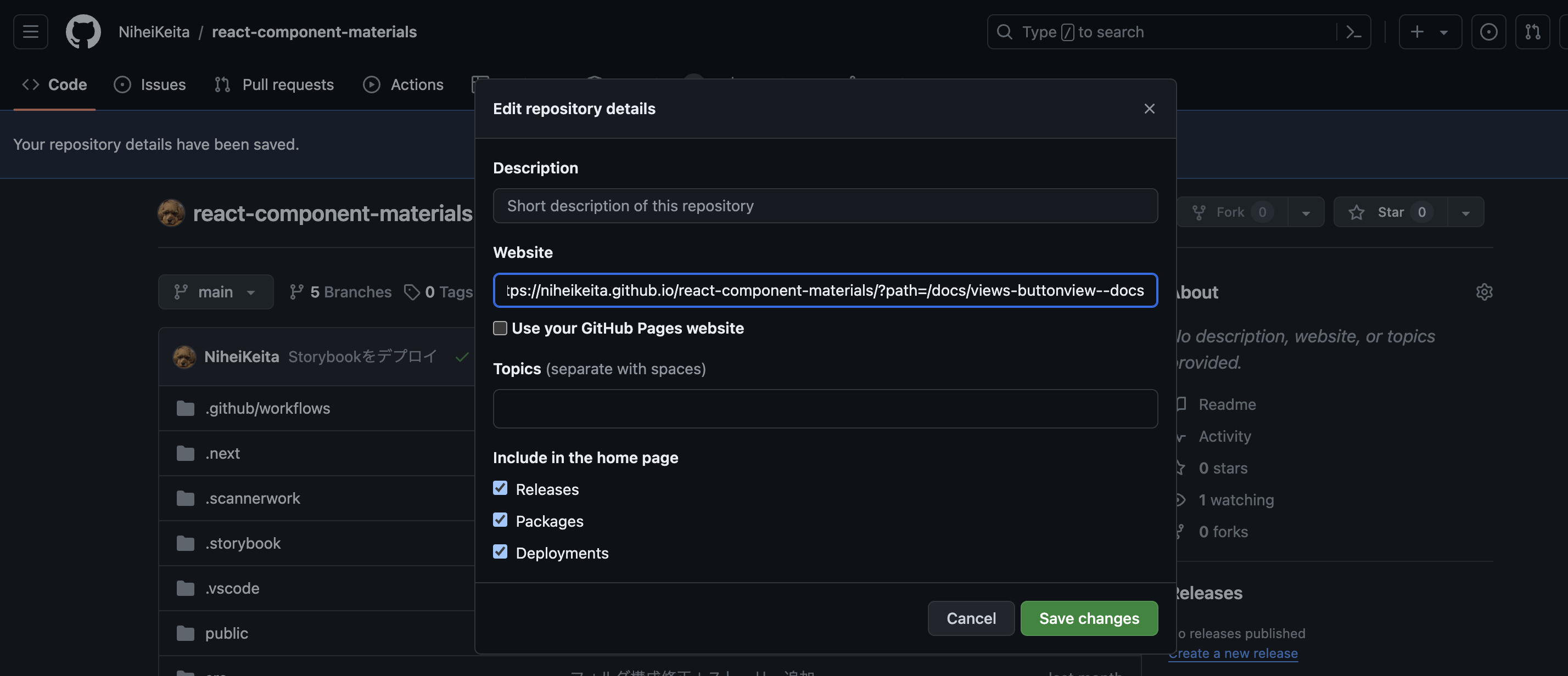Image resolution: width=1568 pixels, height=676 pixels.
Task: Open About settings gear icon
Action: 1484,292
